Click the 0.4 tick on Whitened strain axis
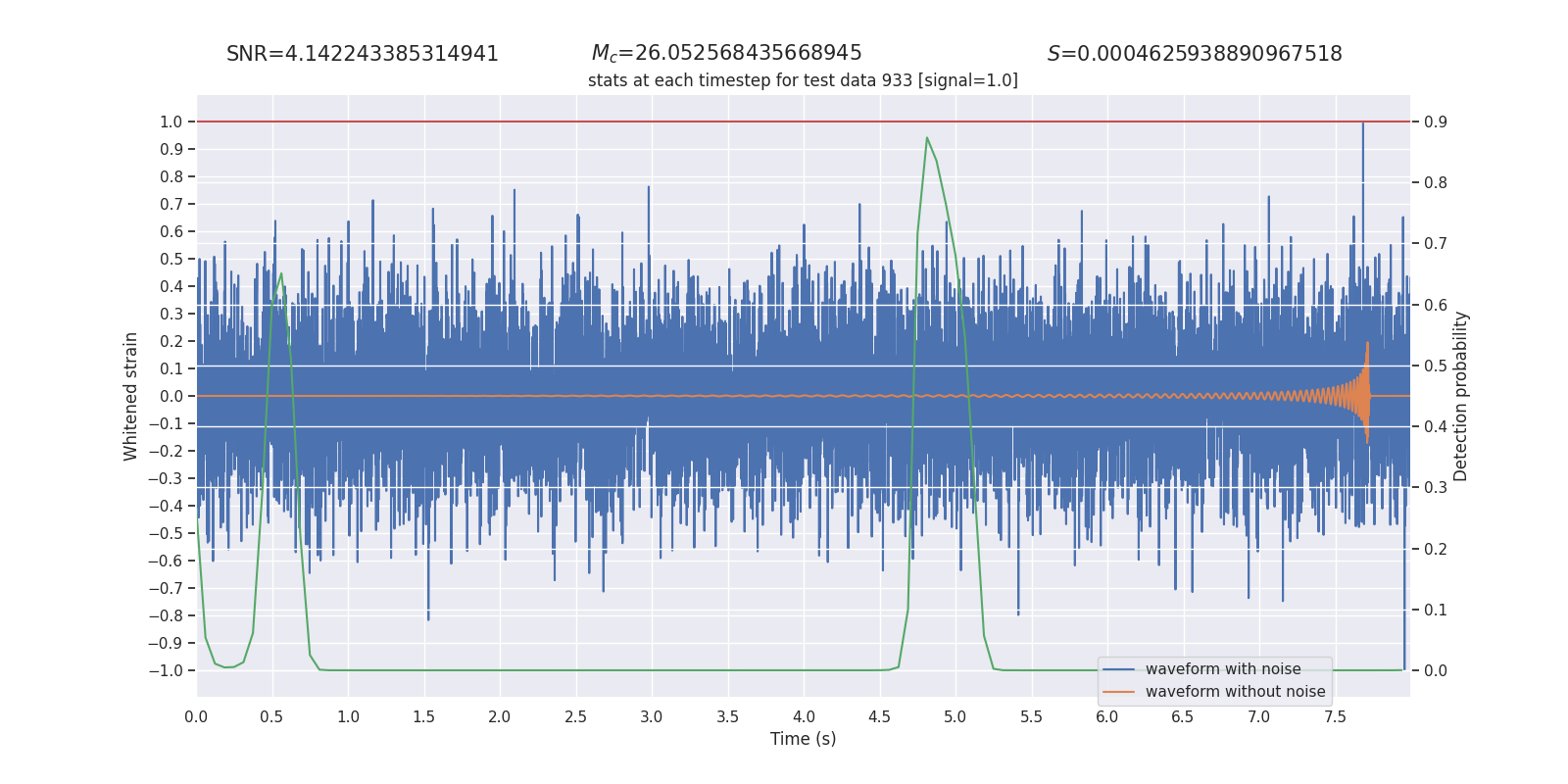1568x784 pixels. tap(171, 286)
